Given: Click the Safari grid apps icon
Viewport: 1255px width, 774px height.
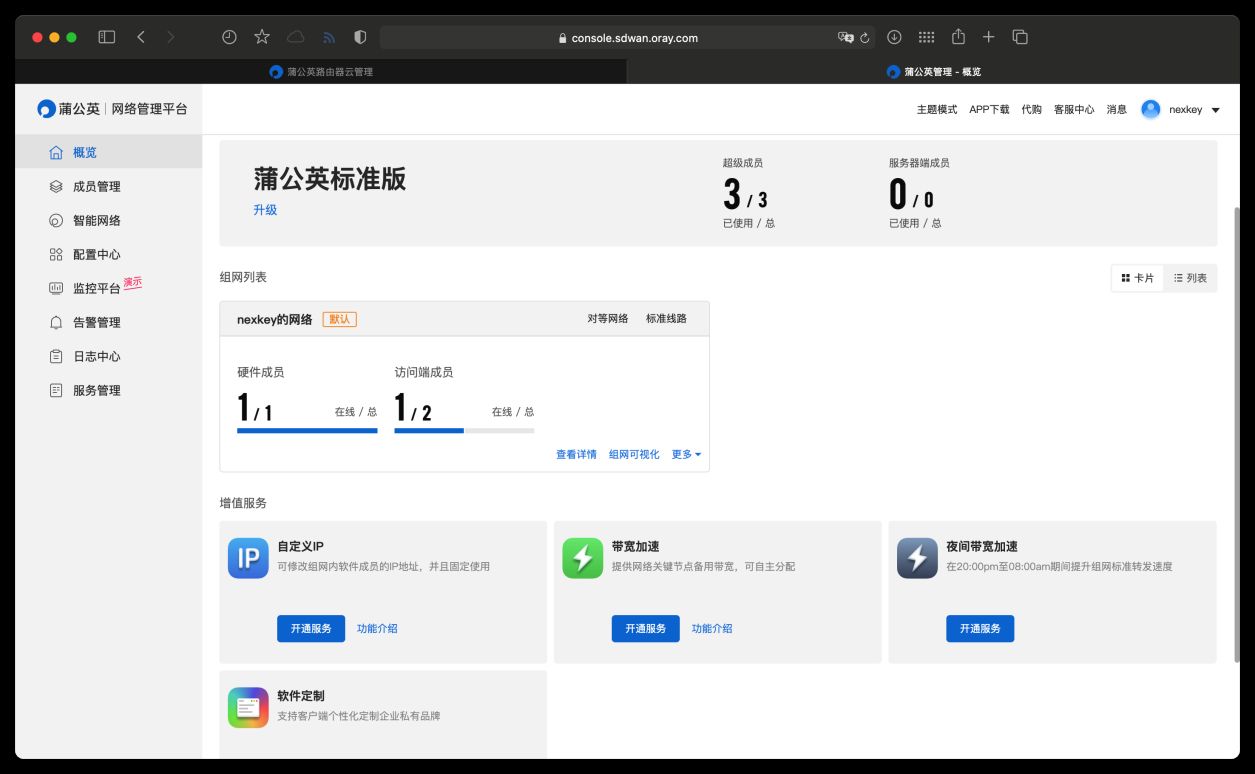Looking at the screenshot, I should [x=926, y=37].
